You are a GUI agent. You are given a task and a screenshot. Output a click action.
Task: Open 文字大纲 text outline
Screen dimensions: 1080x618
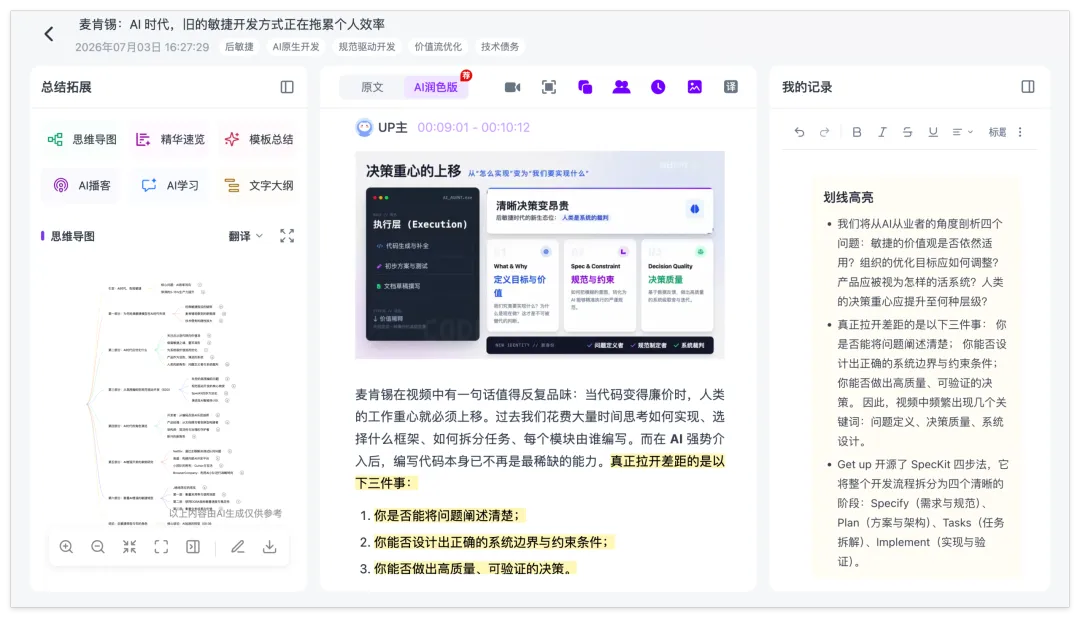[259, 185]
